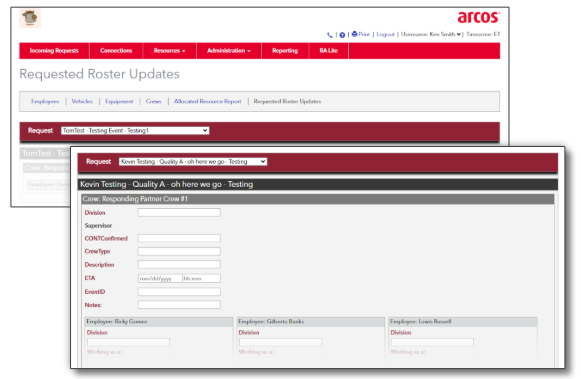Click the EventID input field

(x=179, y=292)
